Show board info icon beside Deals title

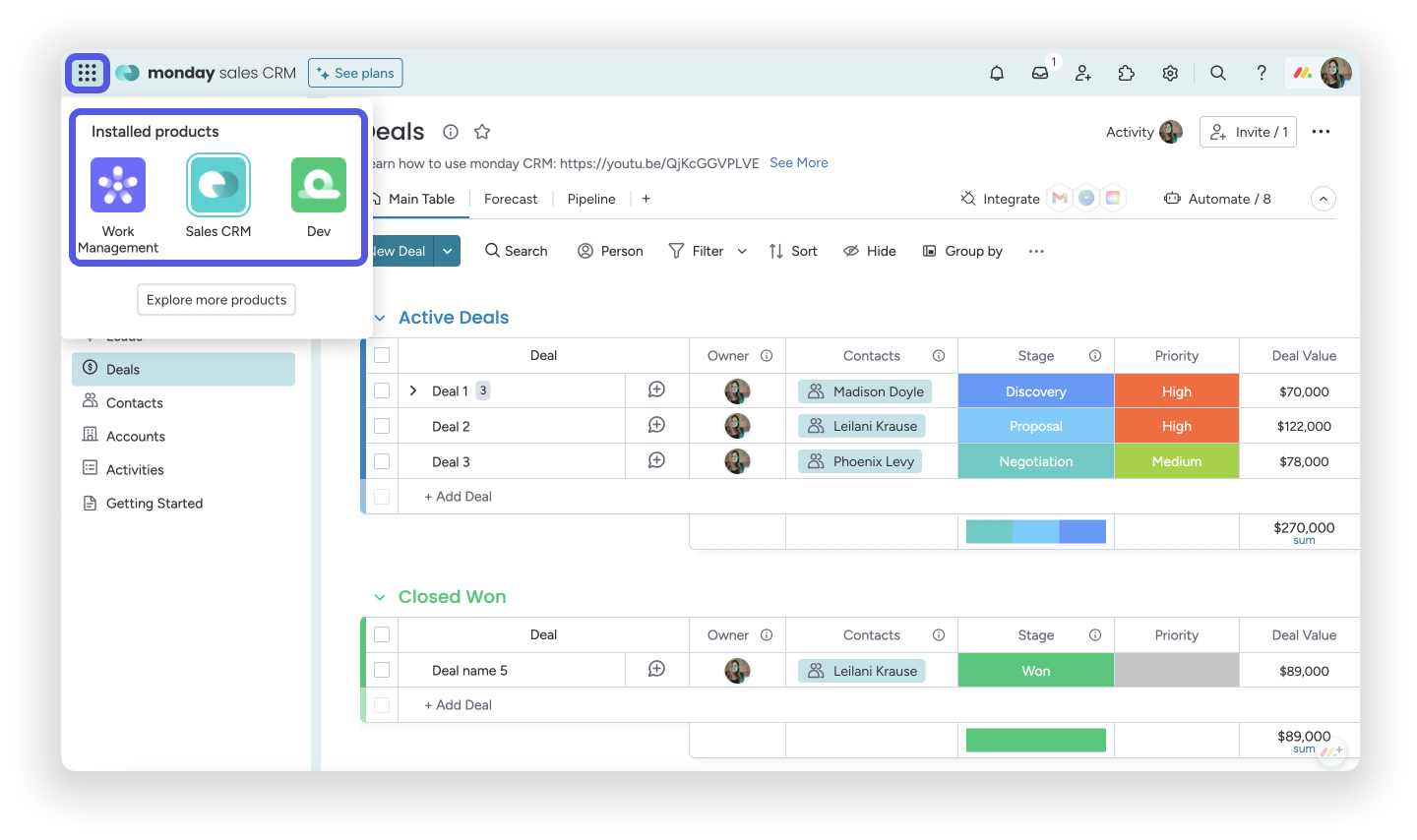tap(451, 132)
